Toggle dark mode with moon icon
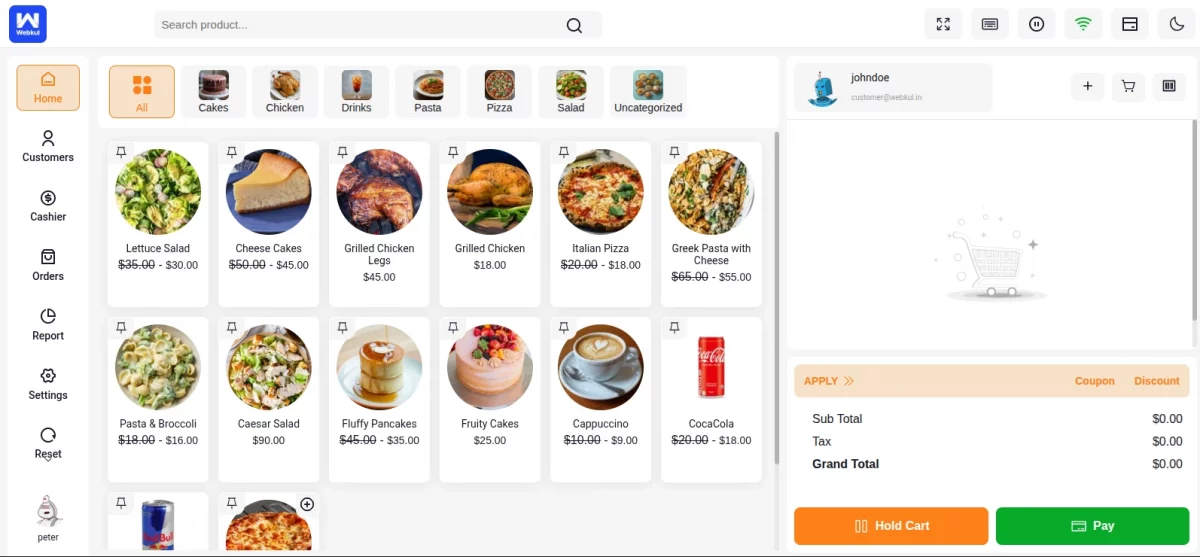 coord(1177,24)
